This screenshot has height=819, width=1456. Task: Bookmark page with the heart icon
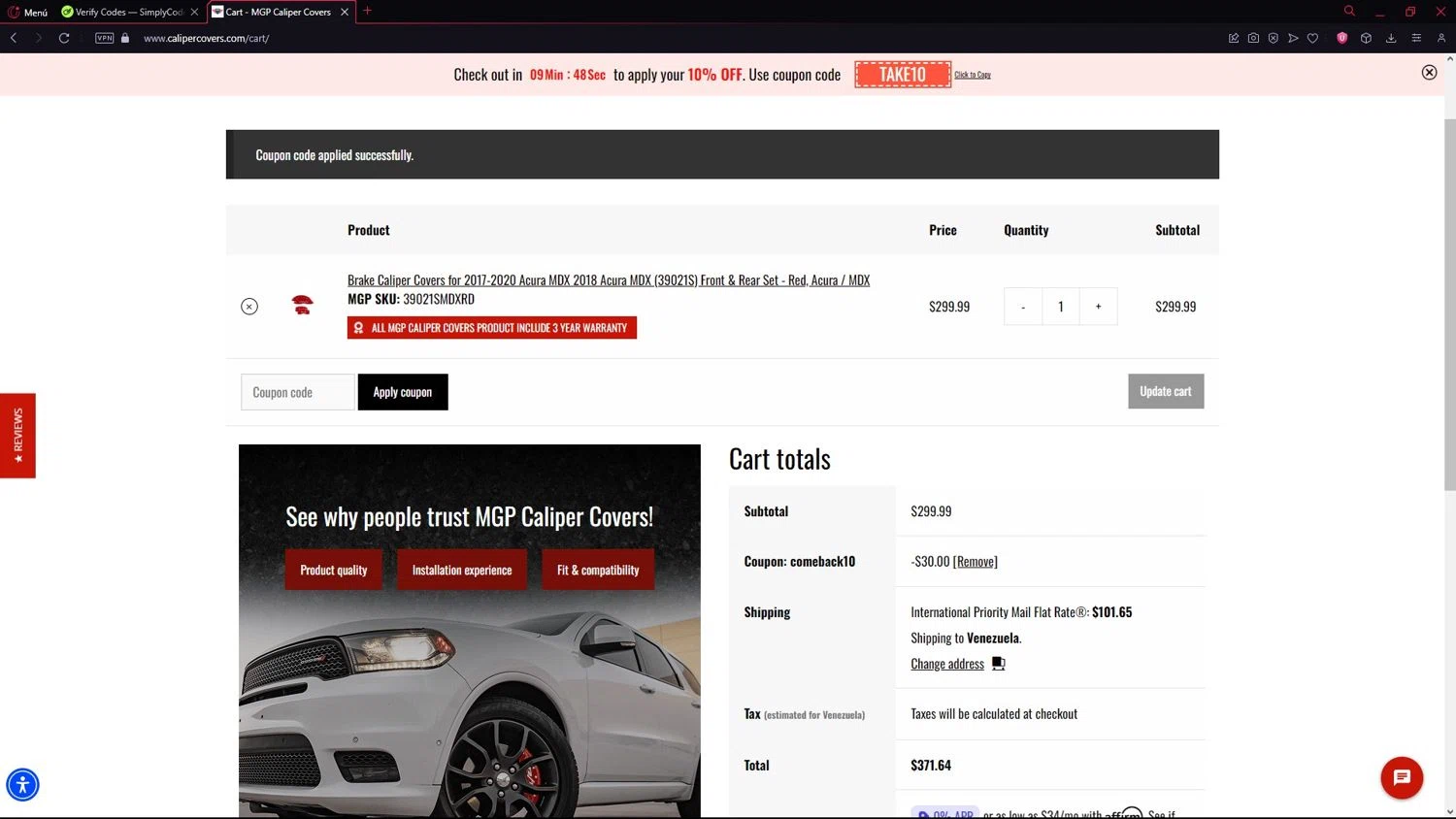click(1312, 38)
